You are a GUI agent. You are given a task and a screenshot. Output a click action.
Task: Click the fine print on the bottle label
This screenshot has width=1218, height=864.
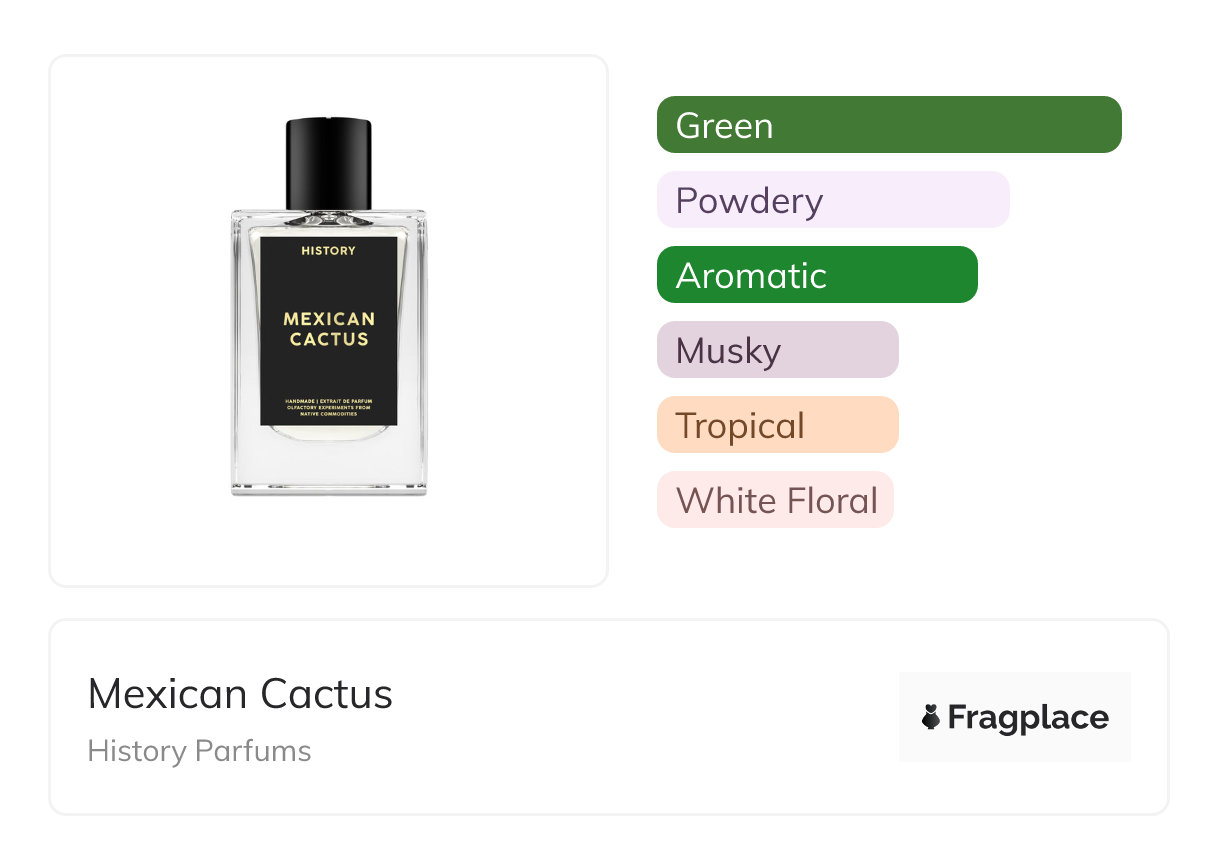point(328,407)
